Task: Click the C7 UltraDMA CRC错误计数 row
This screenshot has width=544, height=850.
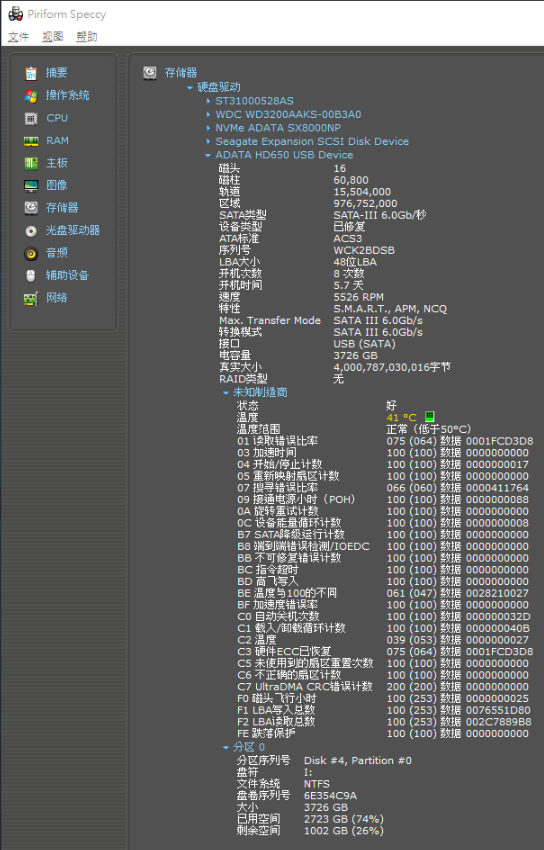Action: click(383, 687)
